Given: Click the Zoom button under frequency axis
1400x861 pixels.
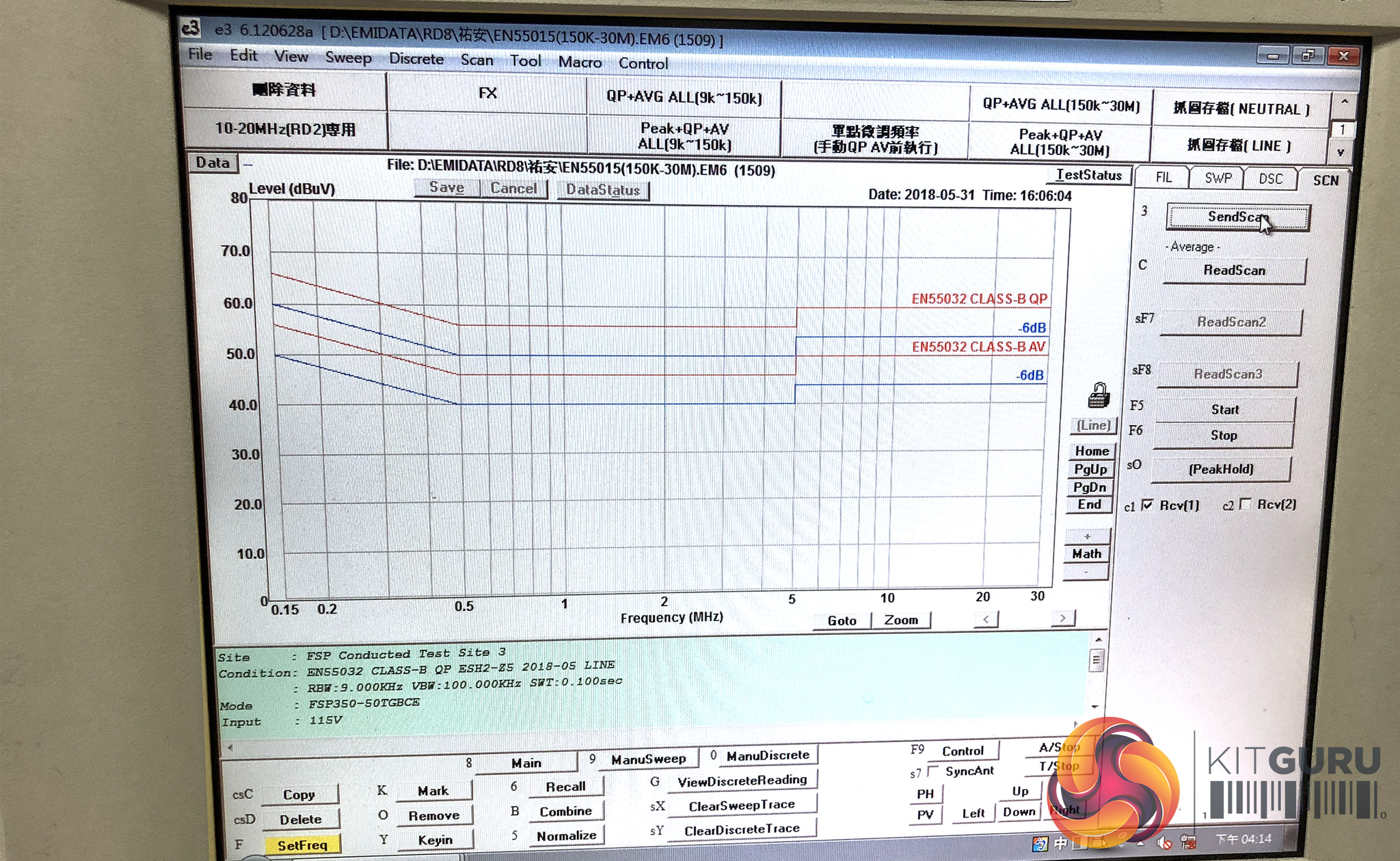Looking at the screenshot, I should pos(900,620).
